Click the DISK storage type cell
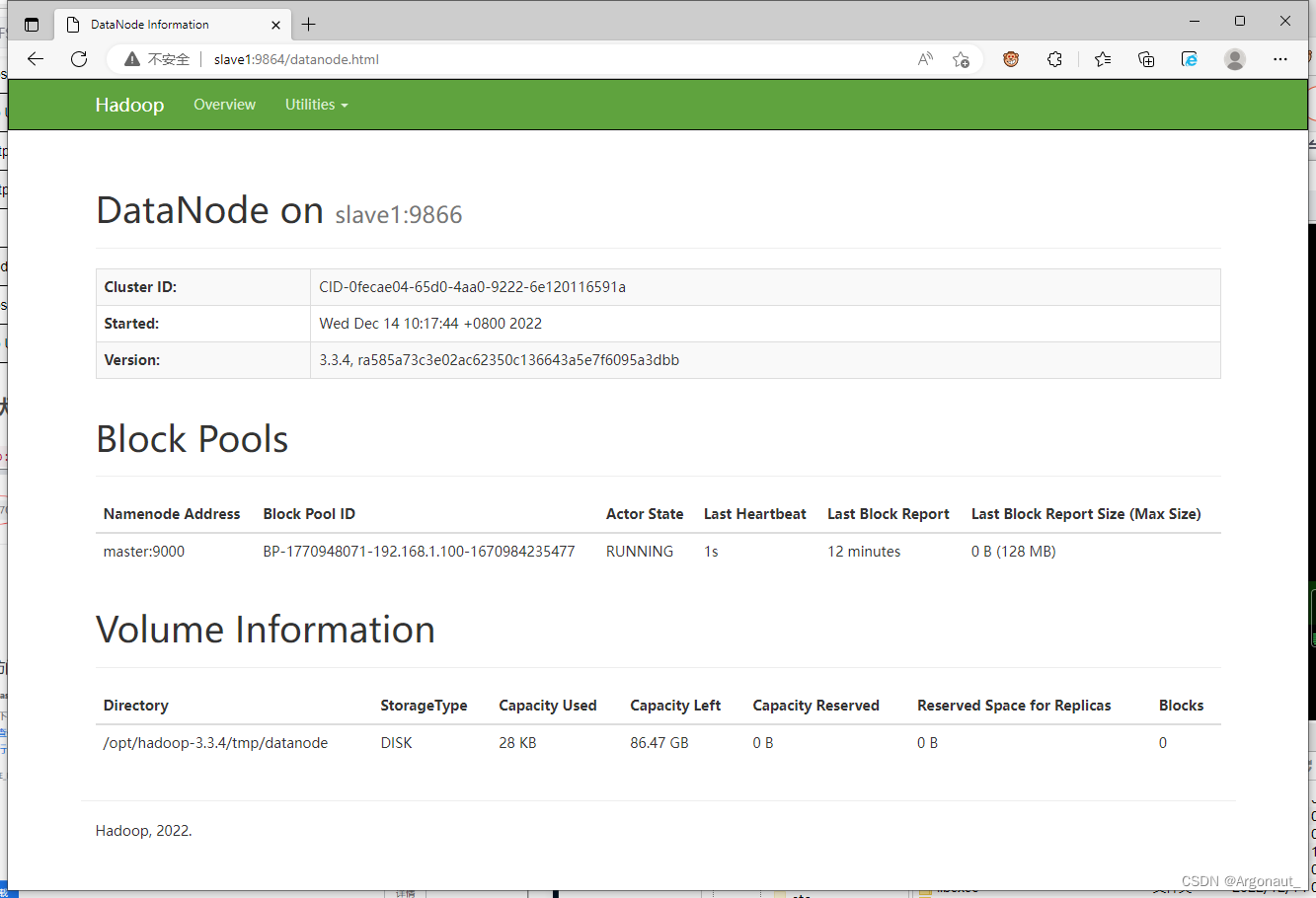The height and width of the screenshot is (898, 1316). coord(397,743)
